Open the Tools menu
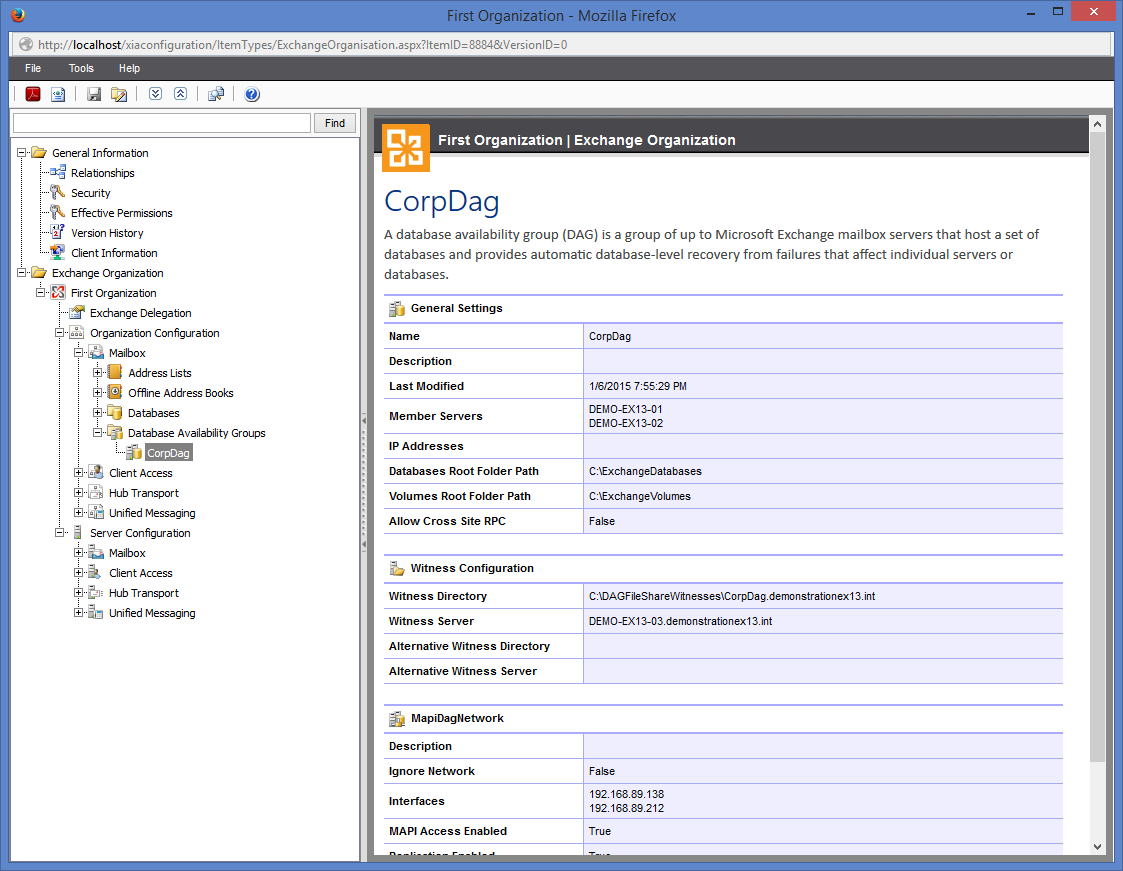 click(x=81, y=68)
